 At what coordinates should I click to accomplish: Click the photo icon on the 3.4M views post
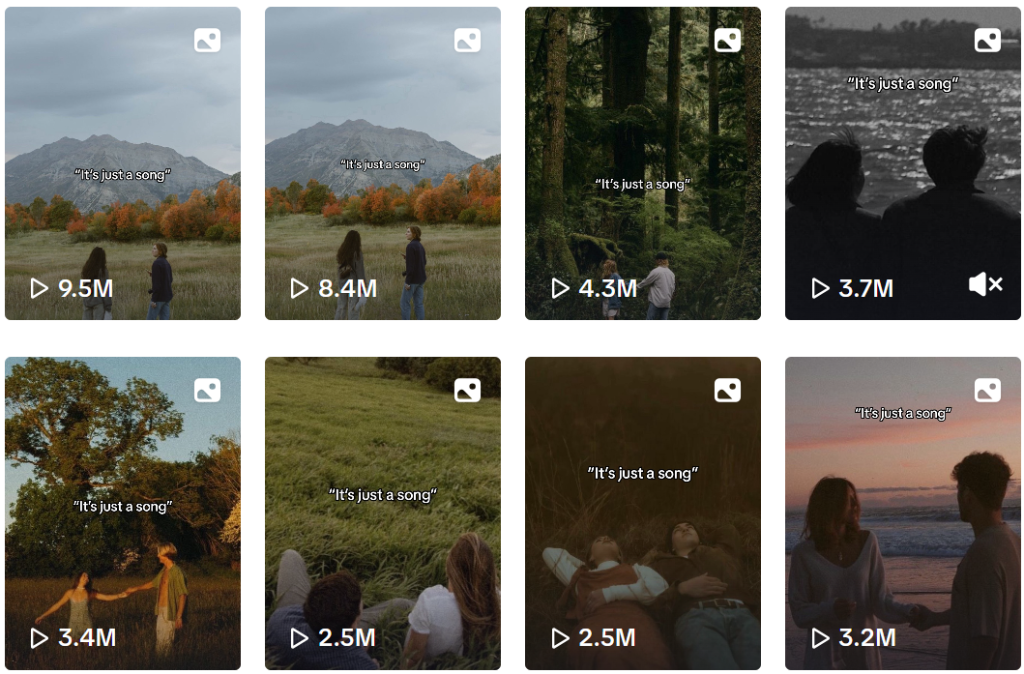[x=207, y=390]
